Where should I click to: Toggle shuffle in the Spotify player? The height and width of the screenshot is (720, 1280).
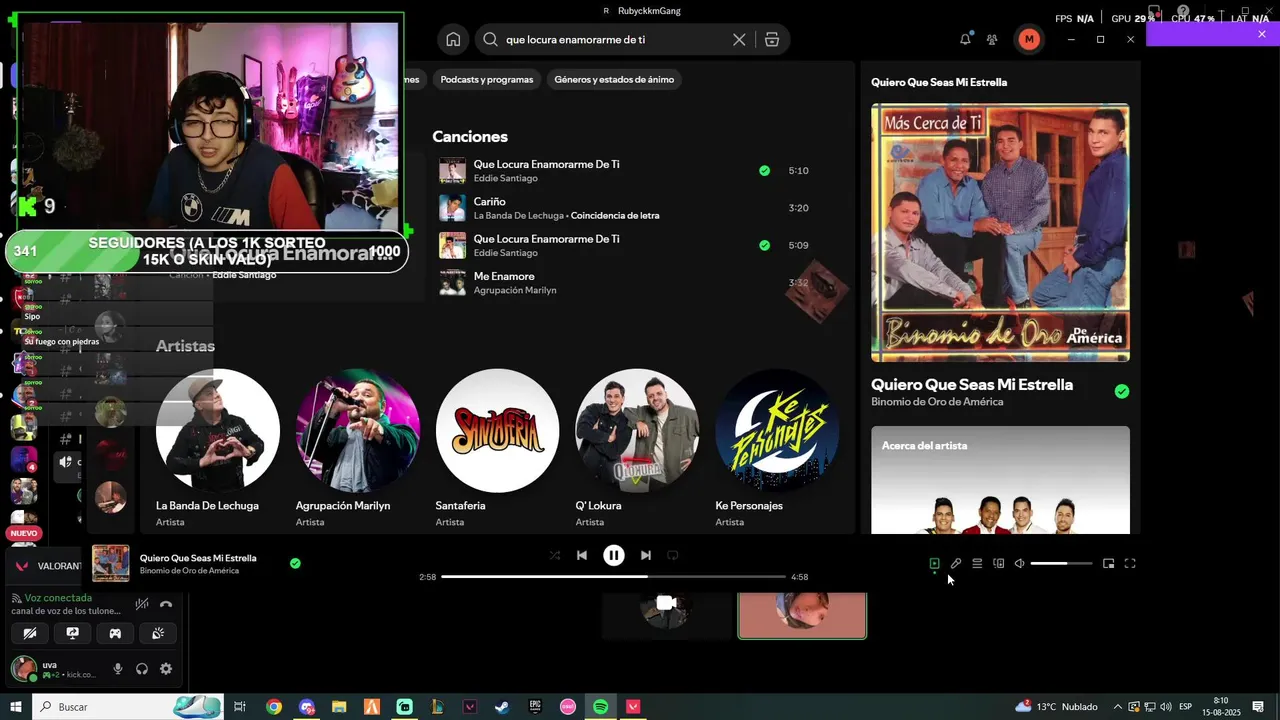coord(554,555)
